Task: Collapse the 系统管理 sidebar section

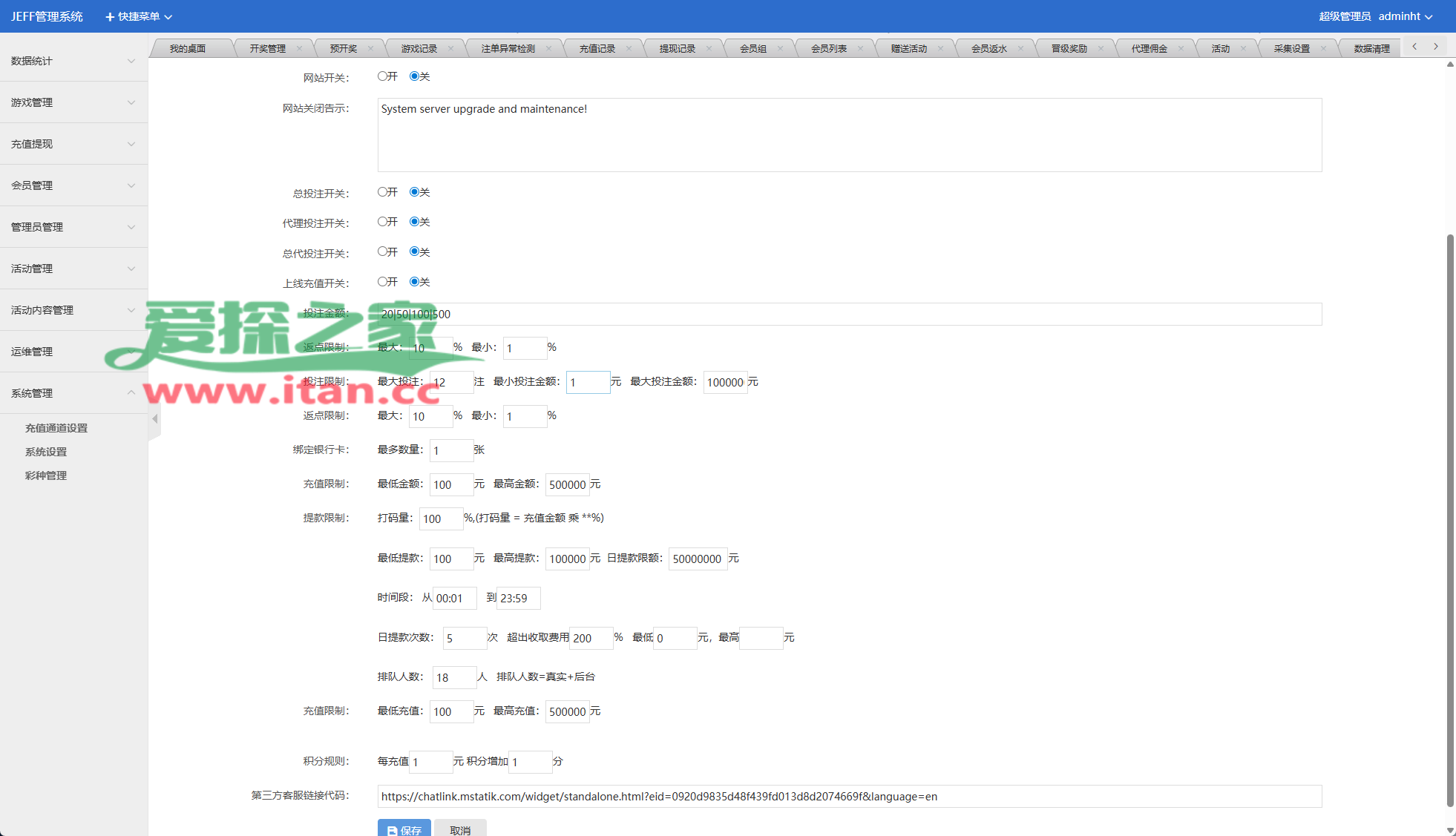Action: pos(73,393)
